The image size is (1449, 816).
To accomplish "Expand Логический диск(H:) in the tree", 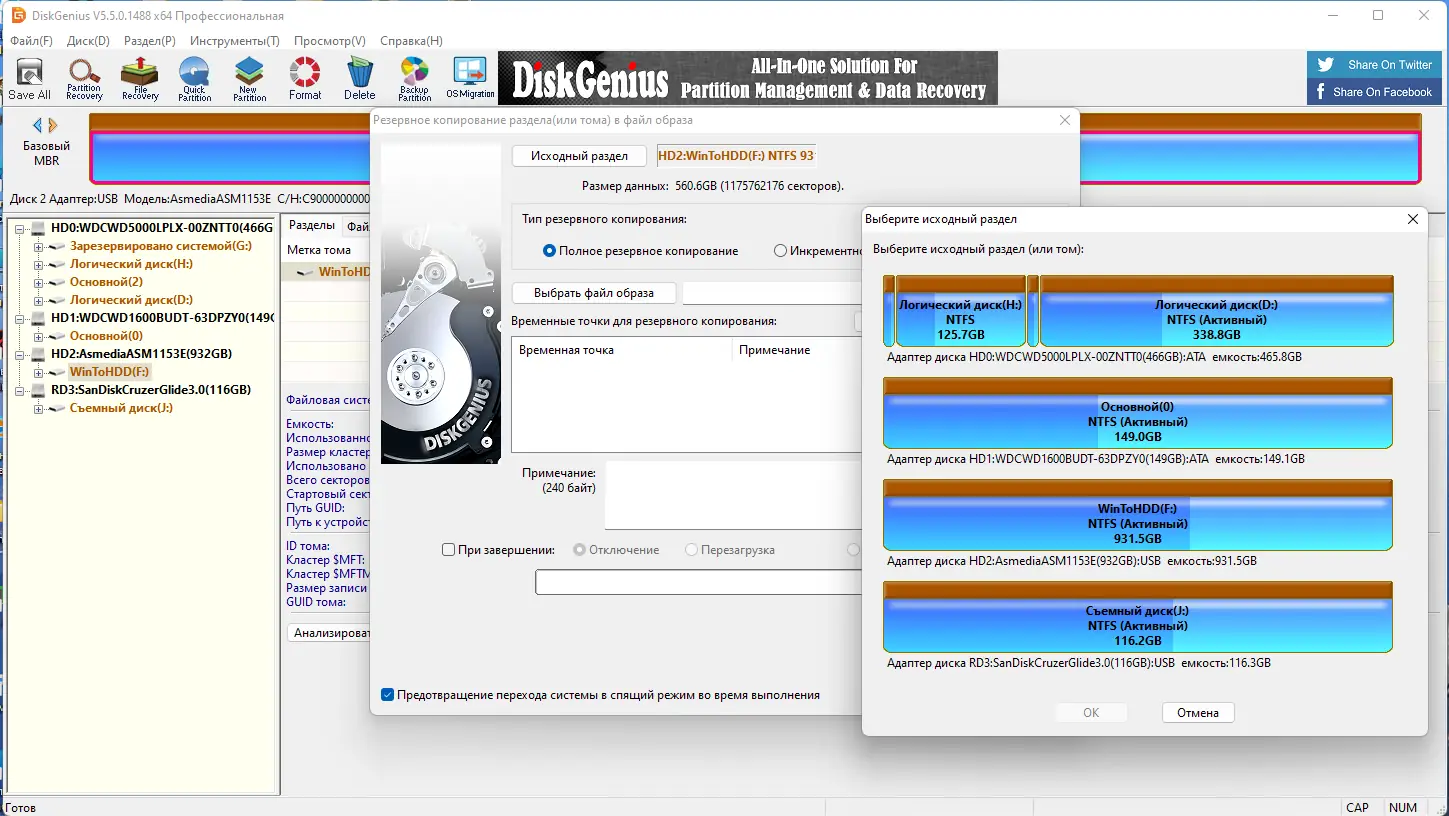I will click(x=39, y=264).
